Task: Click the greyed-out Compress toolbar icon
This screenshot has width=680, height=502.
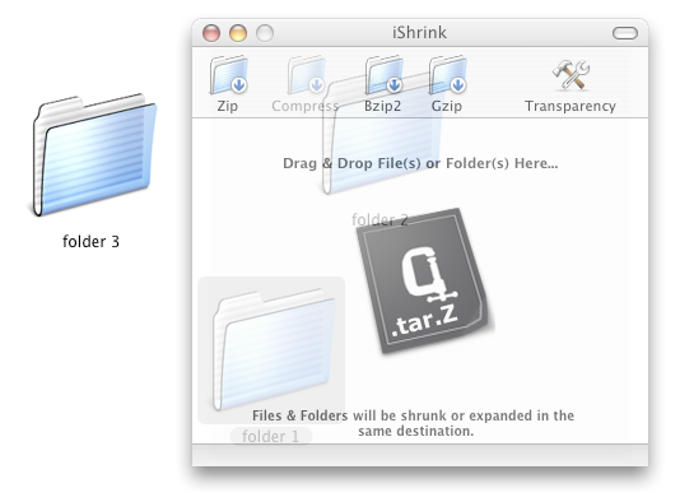Action: point(306,75)
